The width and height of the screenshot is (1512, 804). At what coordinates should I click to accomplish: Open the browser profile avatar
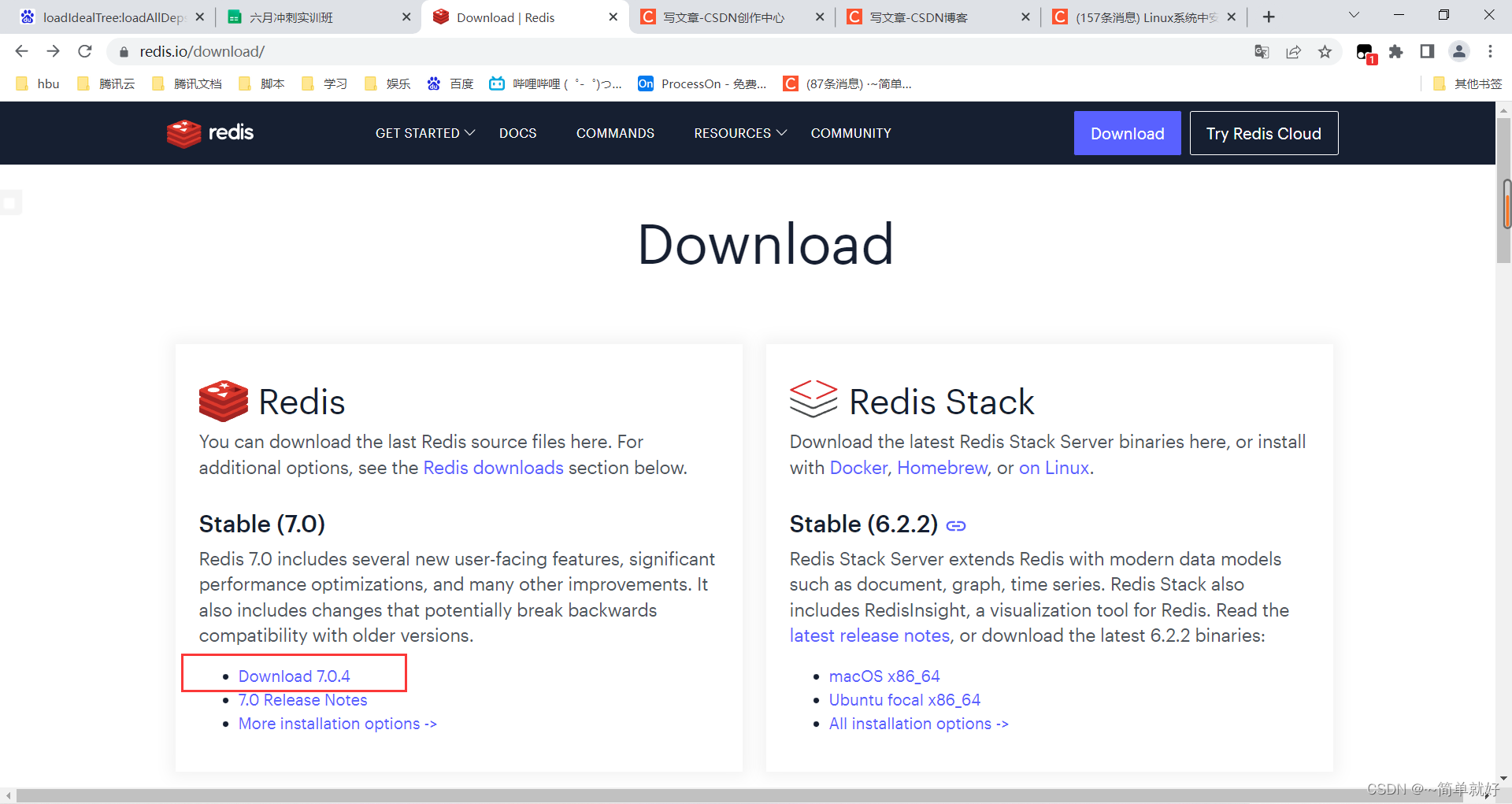[1458, 51]
